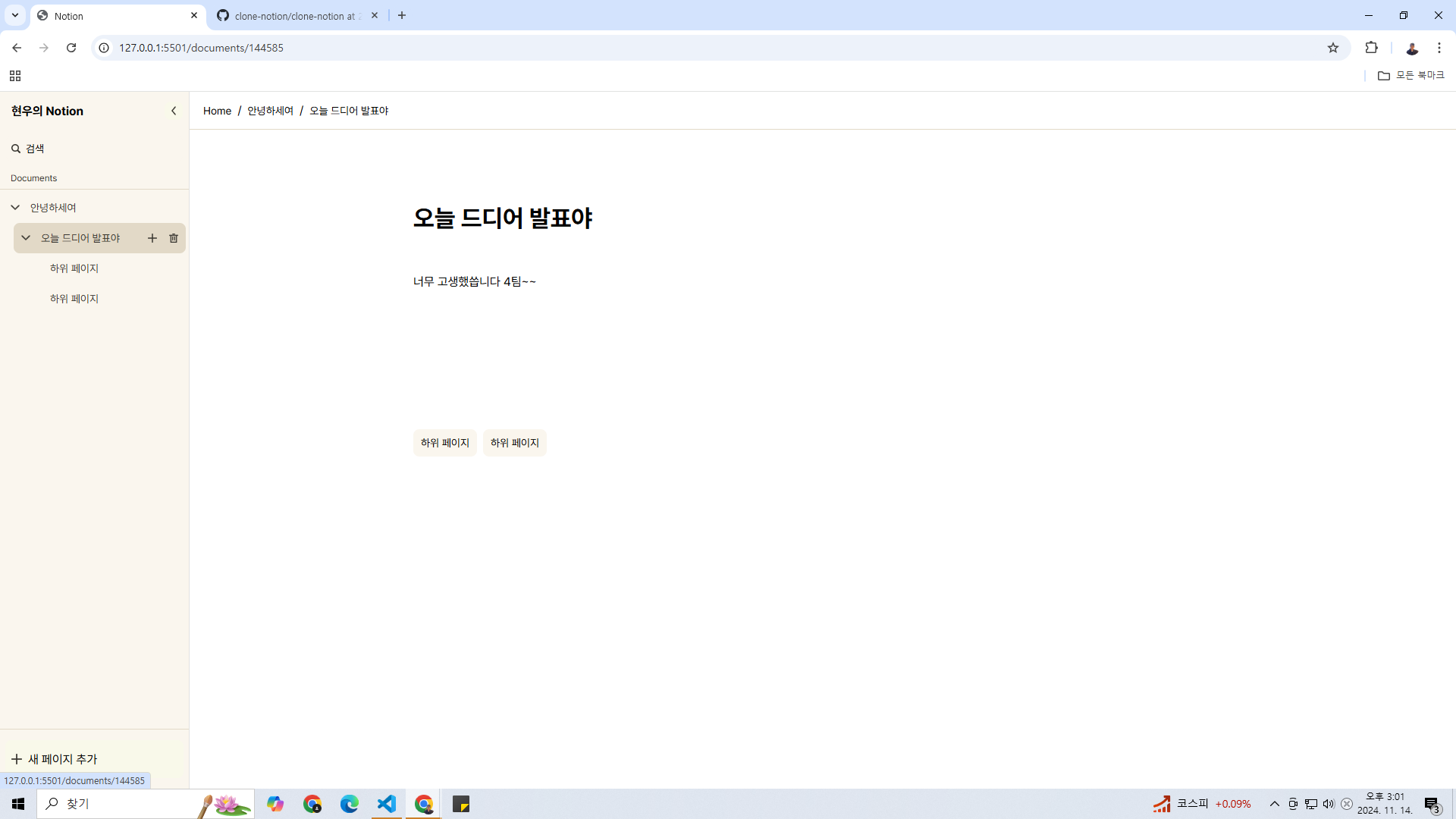Click the Home breadcrumb link
Viewport: 1456px width, 819px height.
[x=217, y=111]
